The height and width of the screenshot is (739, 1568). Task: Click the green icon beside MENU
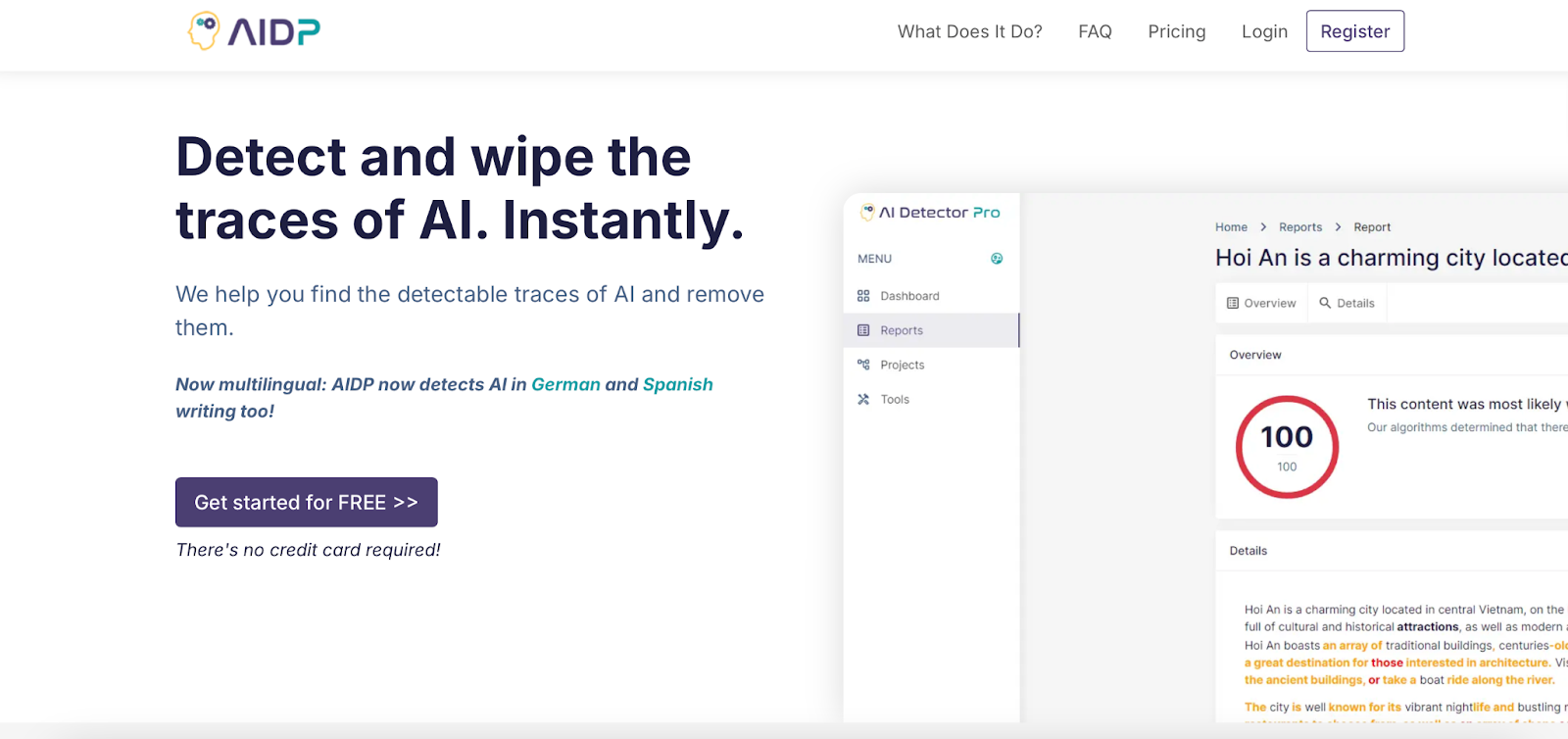(997, 259)
